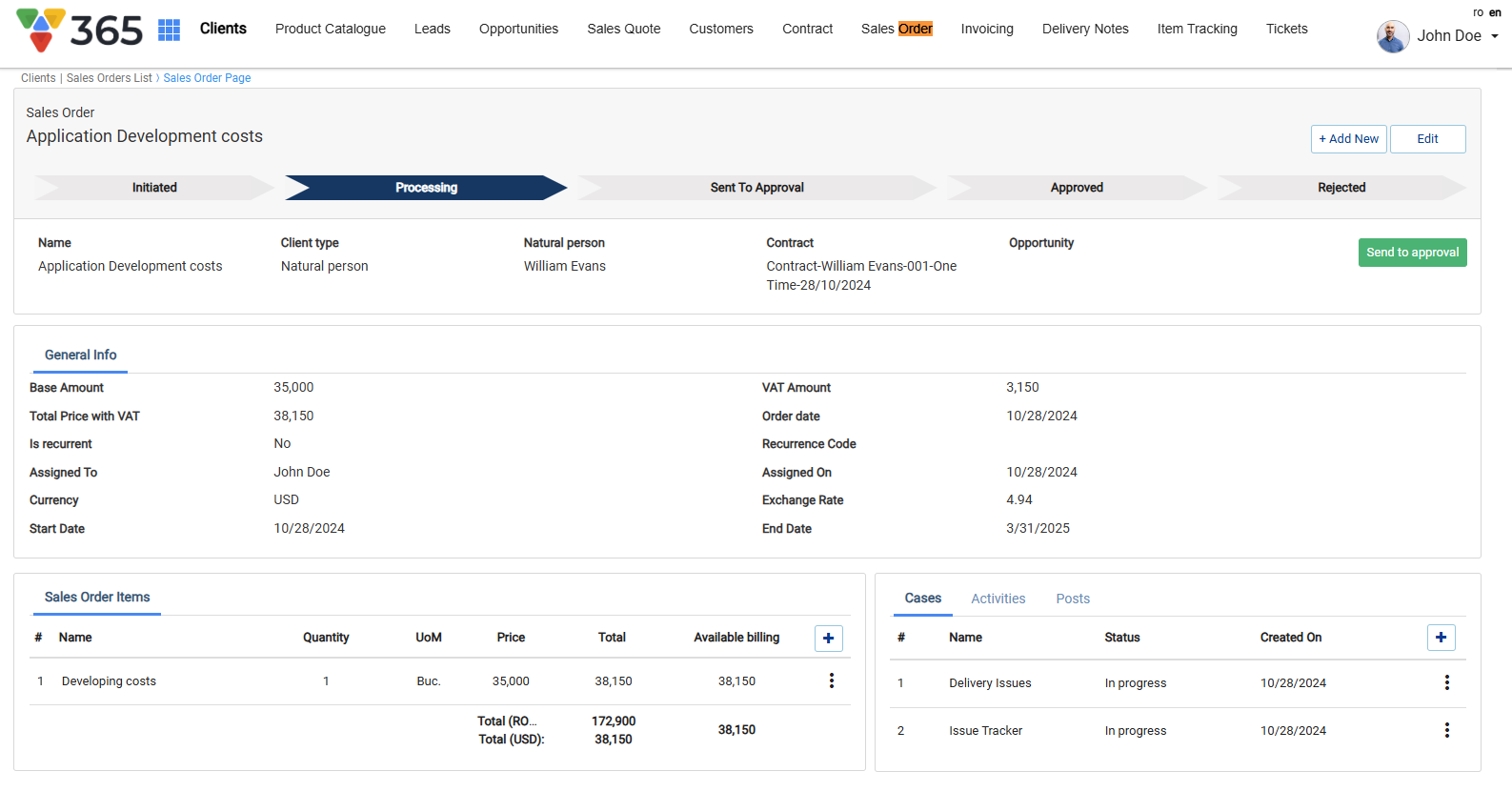Open Issue Tracker case options menu

(x=1446, y=730)
